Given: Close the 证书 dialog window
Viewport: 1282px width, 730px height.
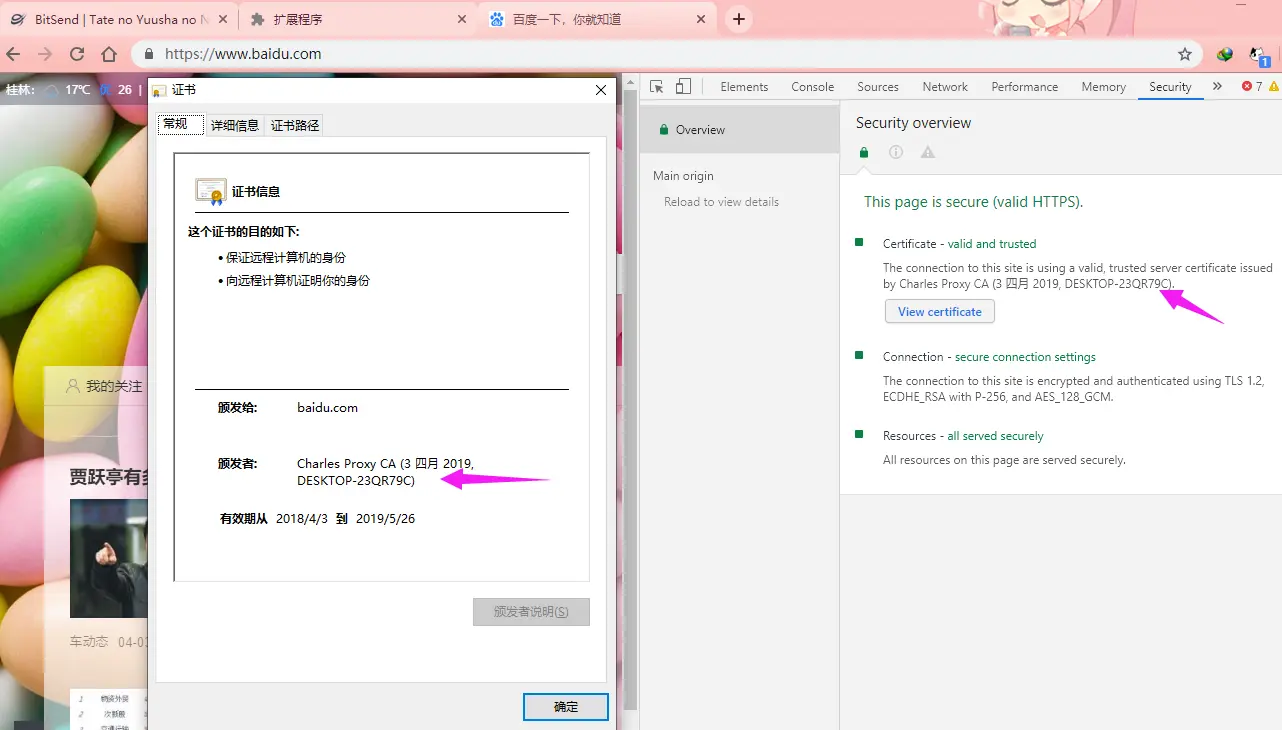Looking at the screenshot, I should (601, 90).
